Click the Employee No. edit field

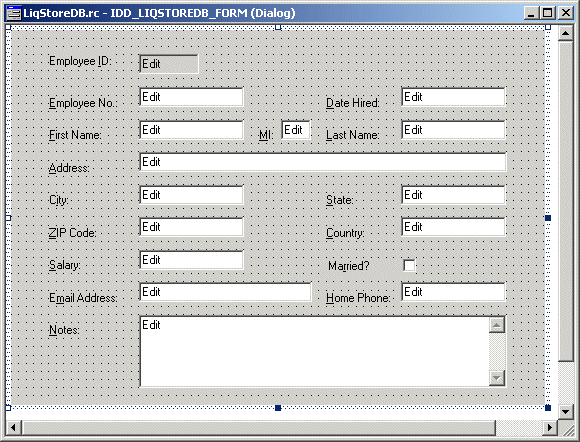click(x=191, y=97)
